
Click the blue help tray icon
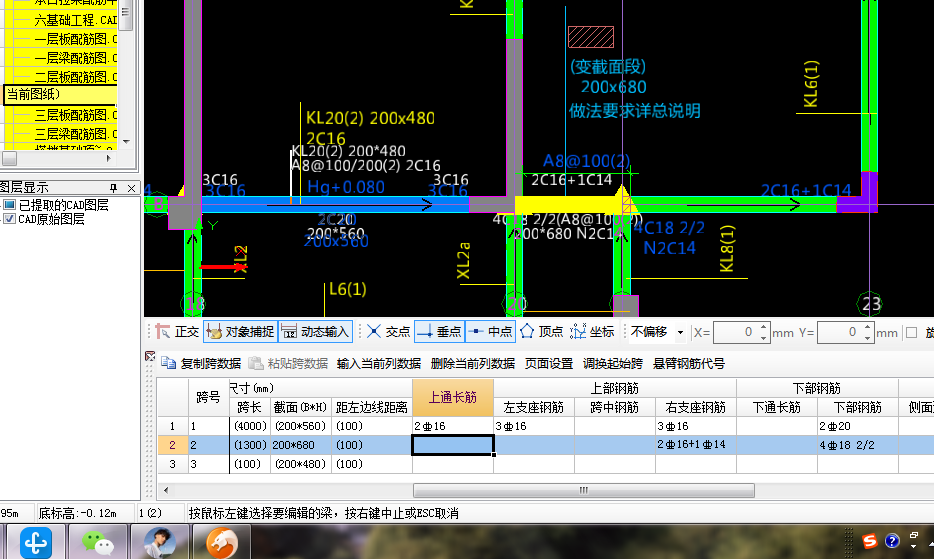tap(892, 541)
